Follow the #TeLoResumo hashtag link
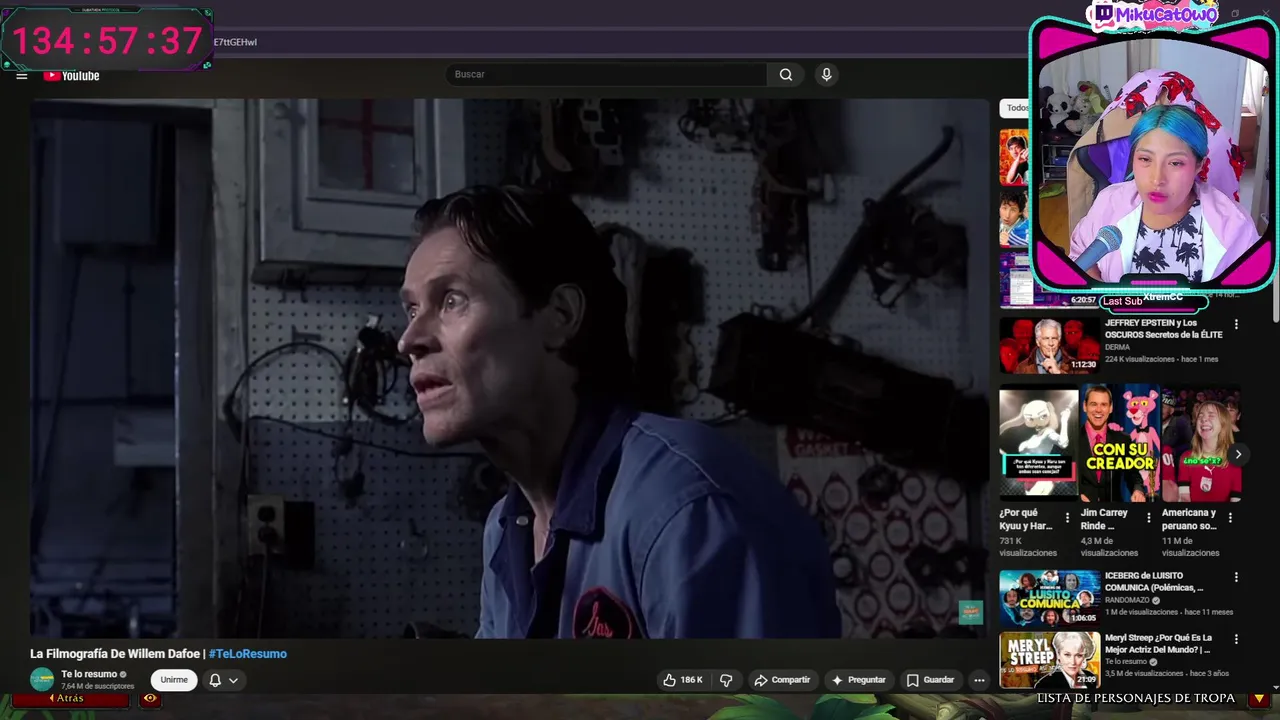 click(248, 654)
